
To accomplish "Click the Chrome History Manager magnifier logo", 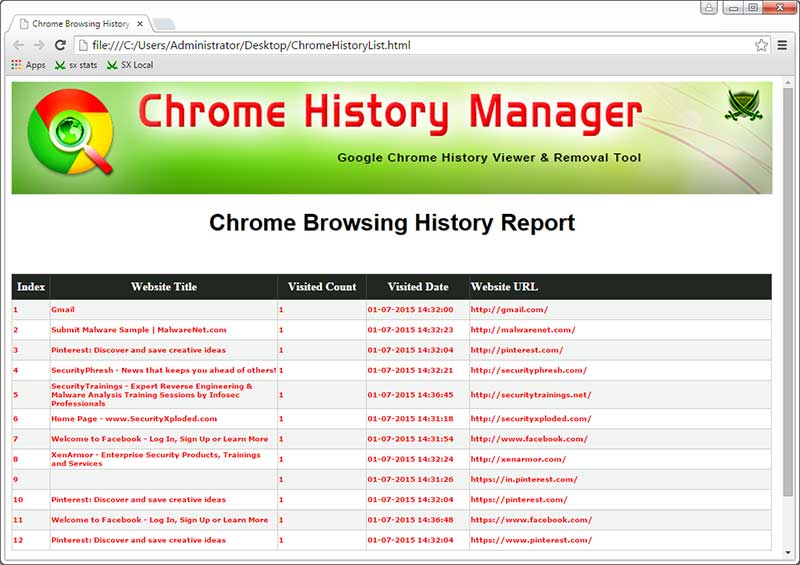I will 70,138.
